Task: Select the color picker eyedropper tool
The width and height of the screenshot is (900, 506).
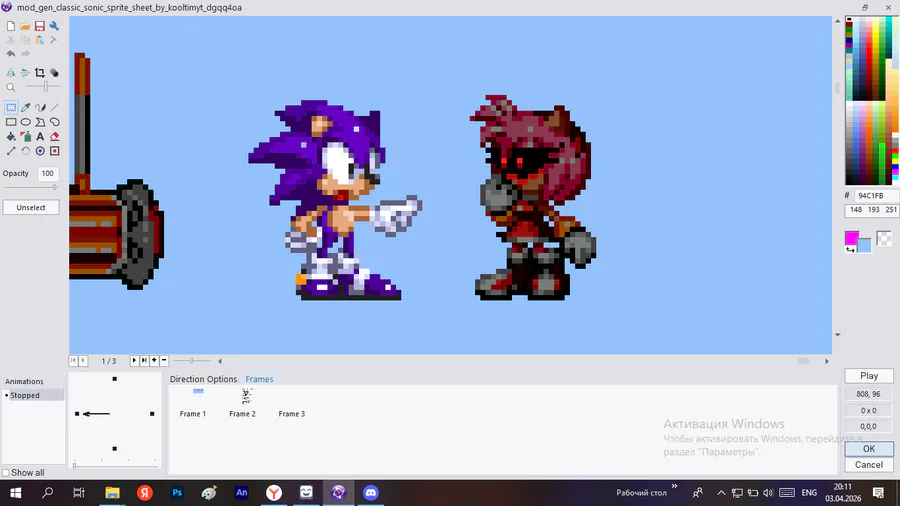Action: (x=25, y=107)
